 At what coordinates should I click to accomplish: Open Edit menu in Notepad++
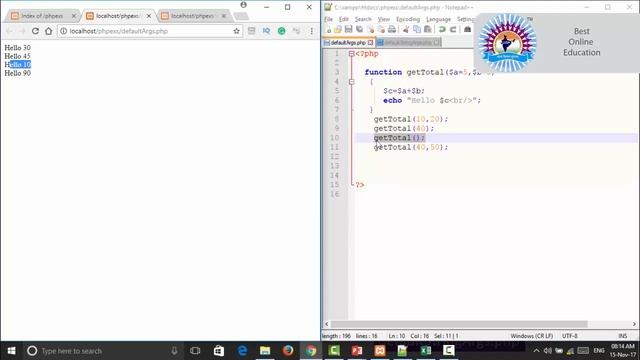pos(344,19)
